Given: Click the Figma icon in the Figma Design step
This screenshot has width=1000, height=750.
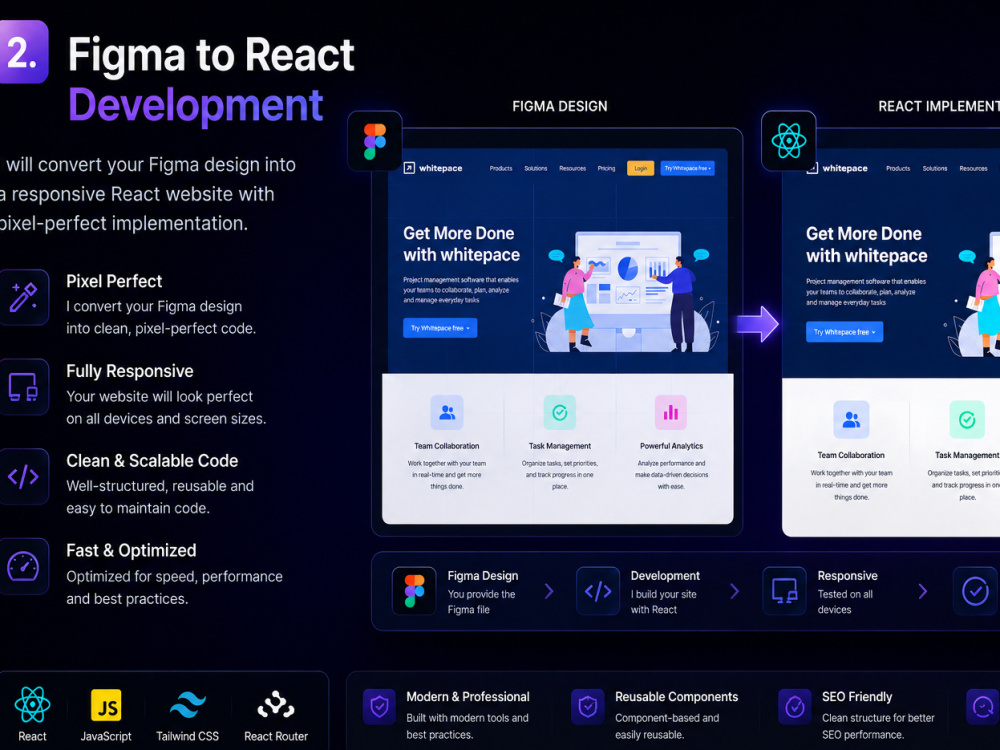Looking at the screenshot, I should (x=415, y=591).
